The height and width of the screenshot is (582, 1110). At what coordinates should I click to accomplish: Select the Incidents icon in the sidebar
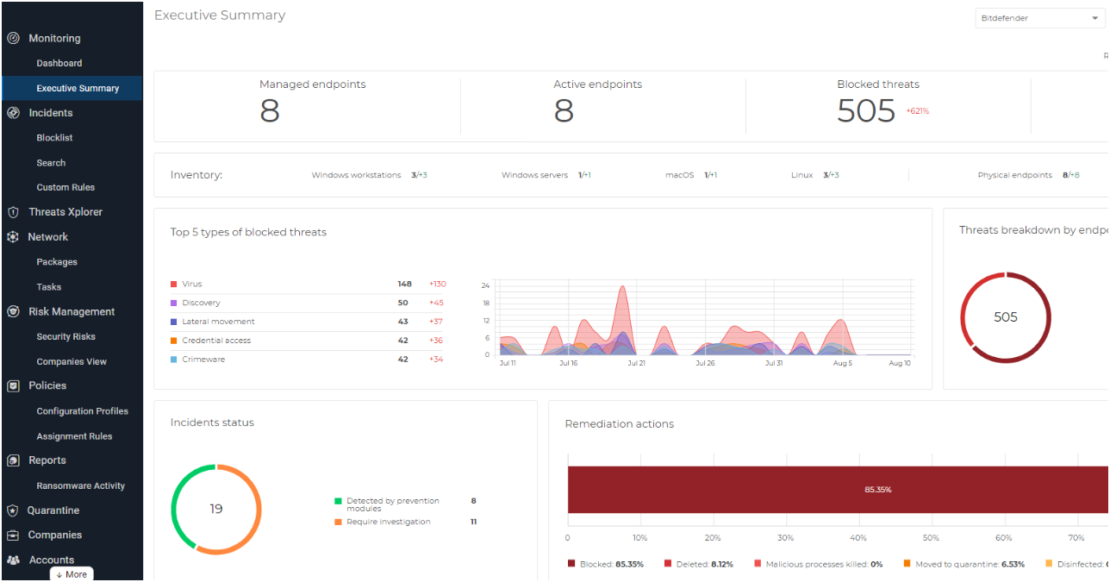(x=11, y=112)
